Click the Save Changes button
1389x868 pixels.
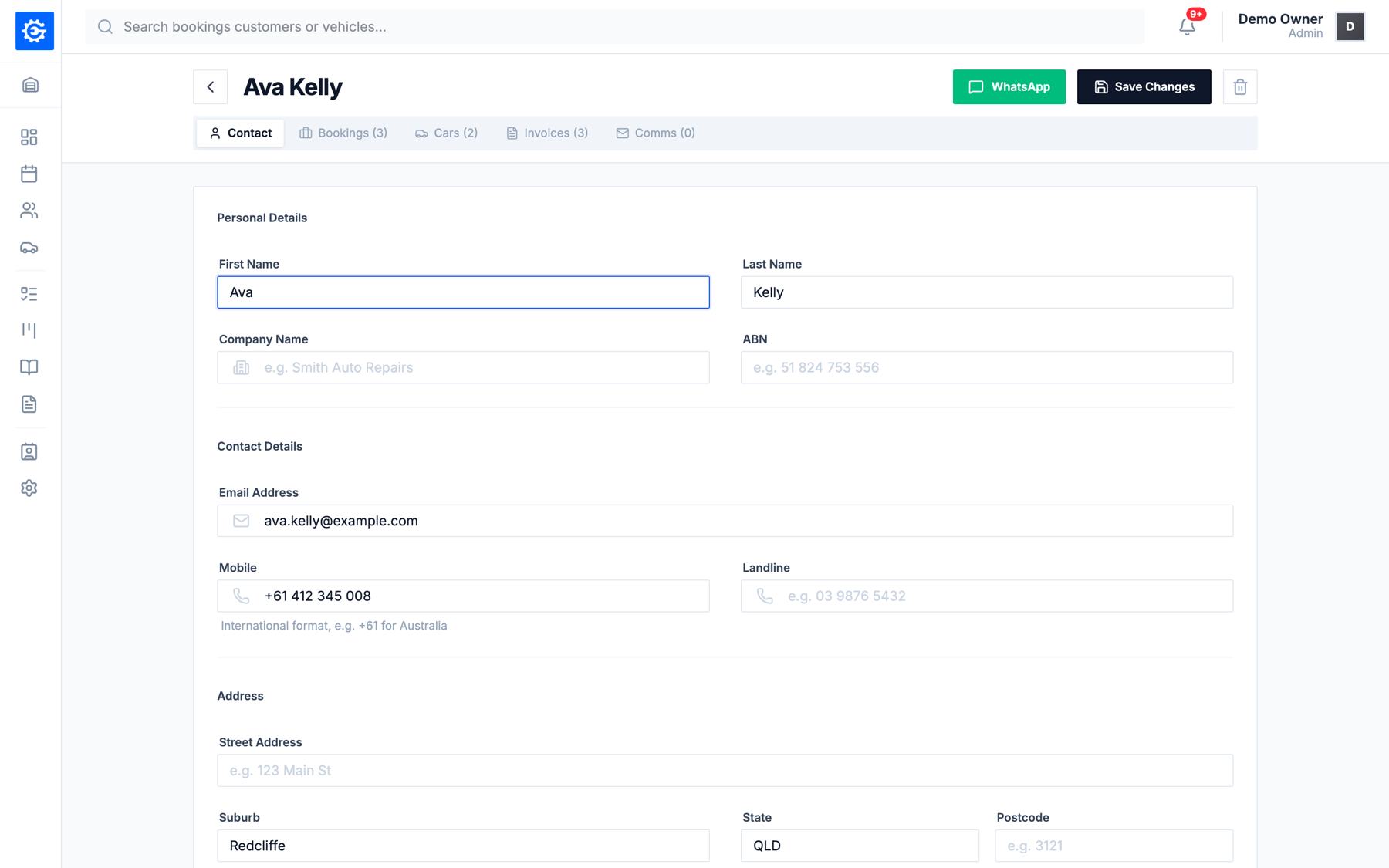1144,87
